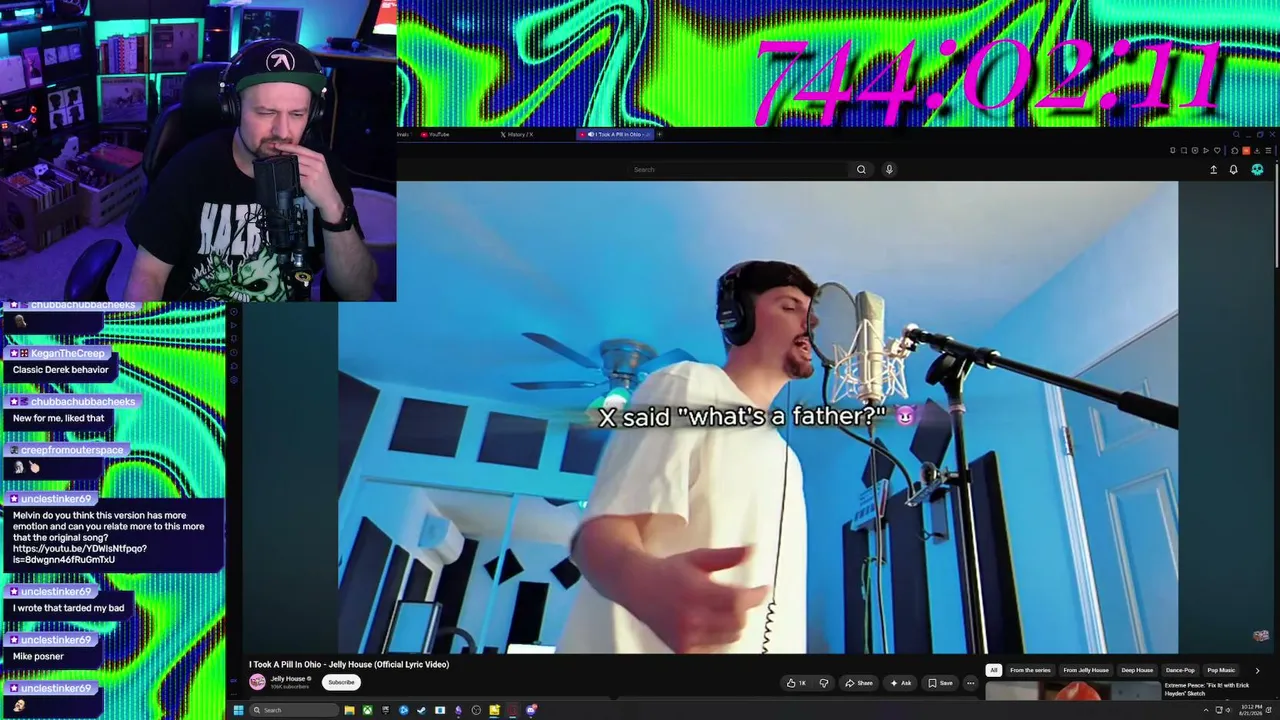Click the red square browser taskbar icon
Screen dimensions: 1280x720
point(512,710)
